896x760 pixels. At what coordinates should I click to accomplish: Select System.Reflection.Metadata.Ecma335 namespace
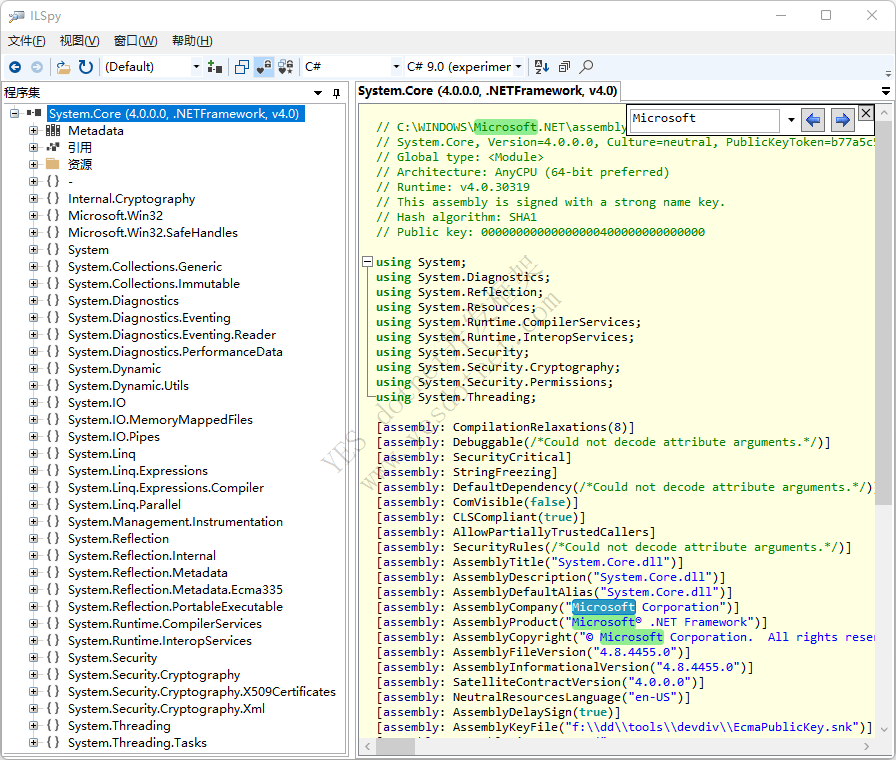click(x=175, y=590)
